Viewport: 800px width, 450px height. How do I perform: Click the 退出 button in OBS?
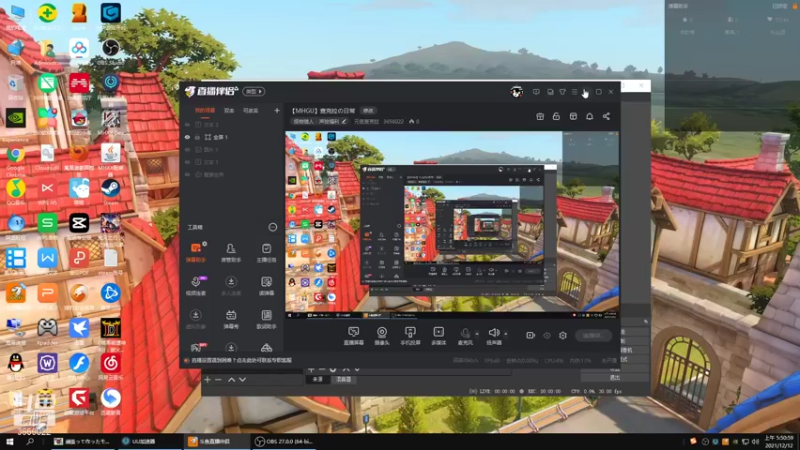615,378
